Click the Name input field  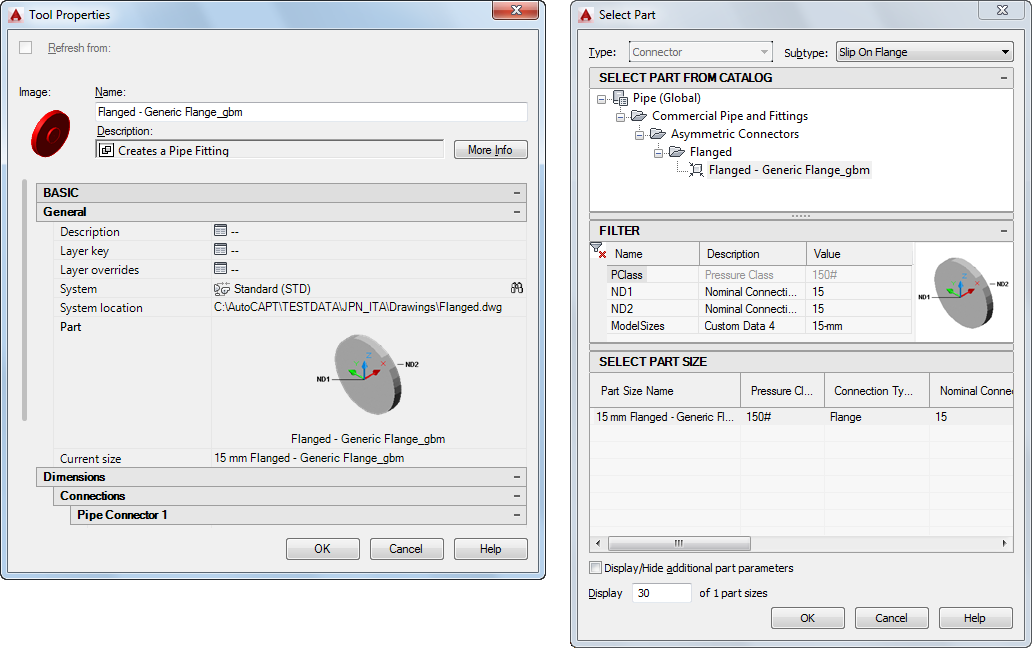point(311,112)
